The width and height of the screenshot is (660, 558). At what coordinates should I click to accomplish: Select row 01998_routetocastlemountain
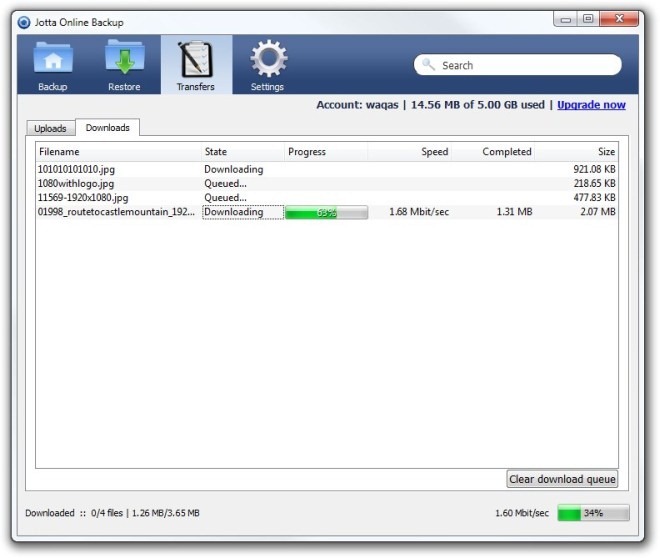327,212
